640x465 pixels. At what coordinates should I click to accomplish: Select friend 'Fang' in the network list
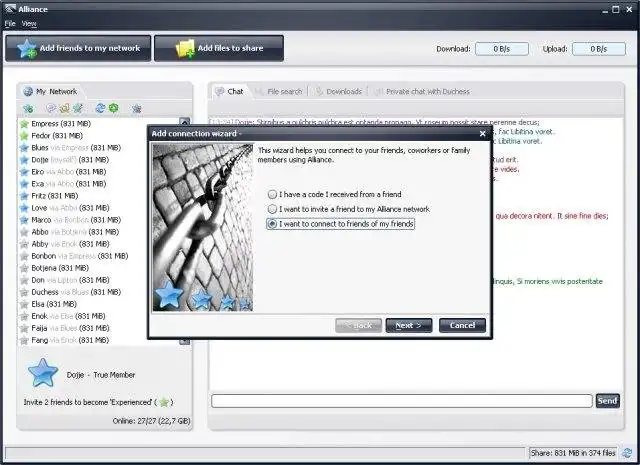pyautogui.click(x=64, y=340)
